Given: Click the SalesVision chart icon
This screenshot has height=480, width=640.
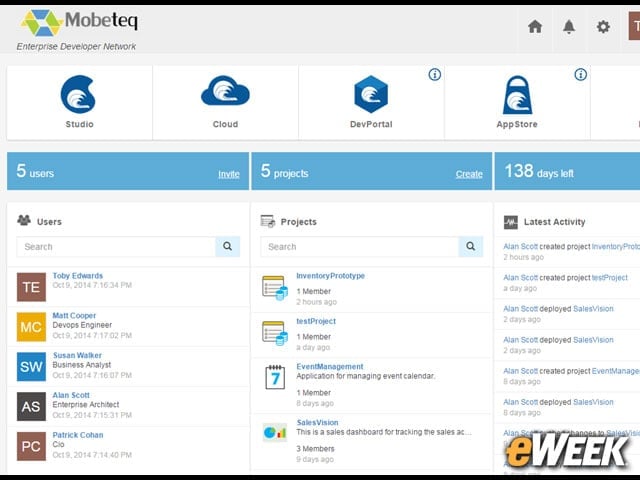Looking at the screenshot, I should click(x=275, y=433).
